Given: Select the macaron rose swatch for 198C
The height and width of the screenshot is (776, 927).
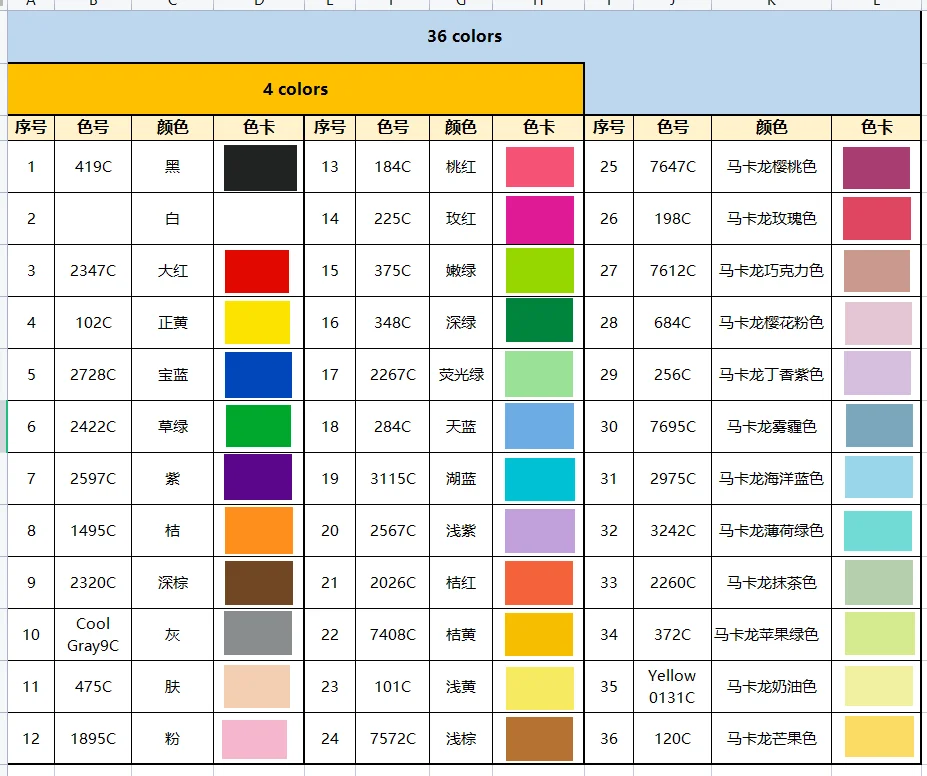Looking at the screenshot, I should pos(877,219).
